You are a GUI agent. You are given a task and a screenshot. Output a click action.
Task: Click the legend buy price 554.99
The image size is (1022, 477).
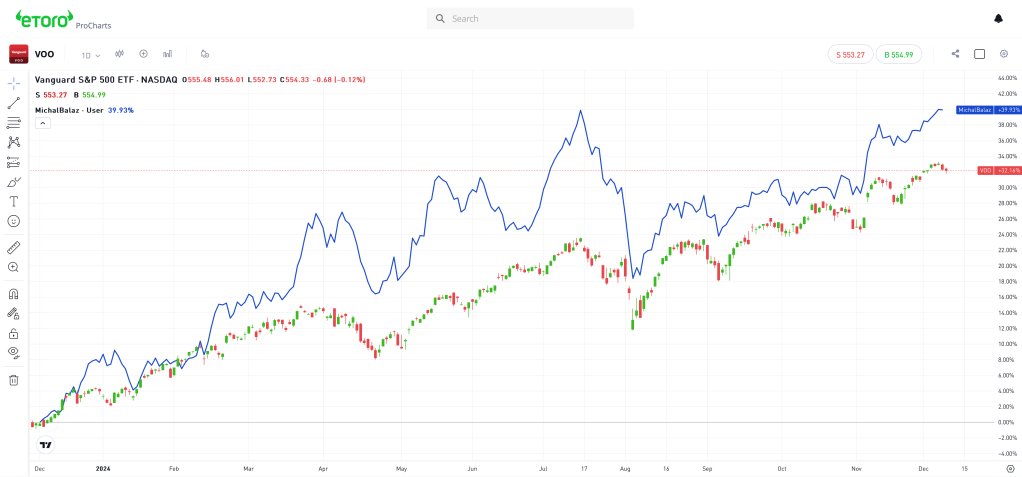coord(93,95)
